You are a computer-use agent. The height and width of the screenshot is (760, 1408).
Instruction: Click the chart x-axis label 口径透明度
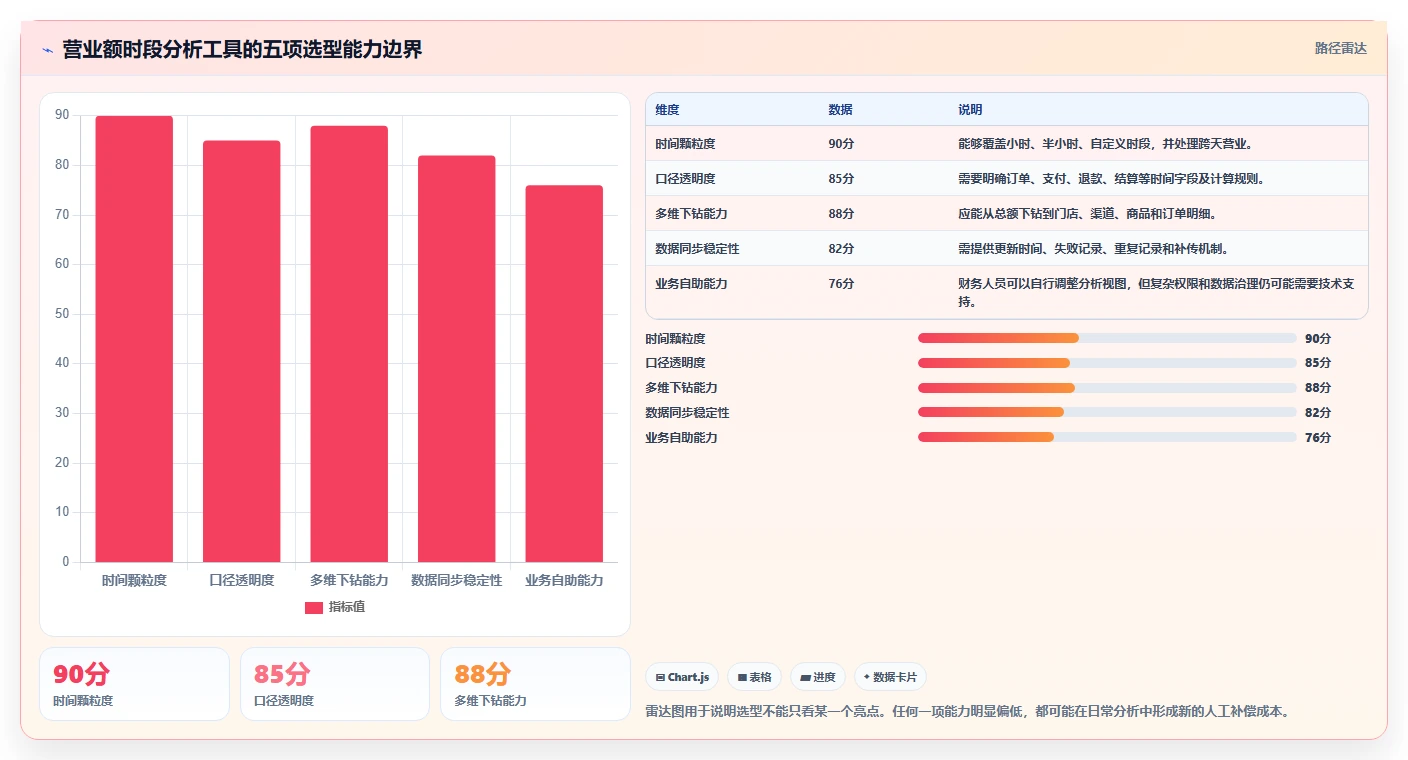[241, 580]
